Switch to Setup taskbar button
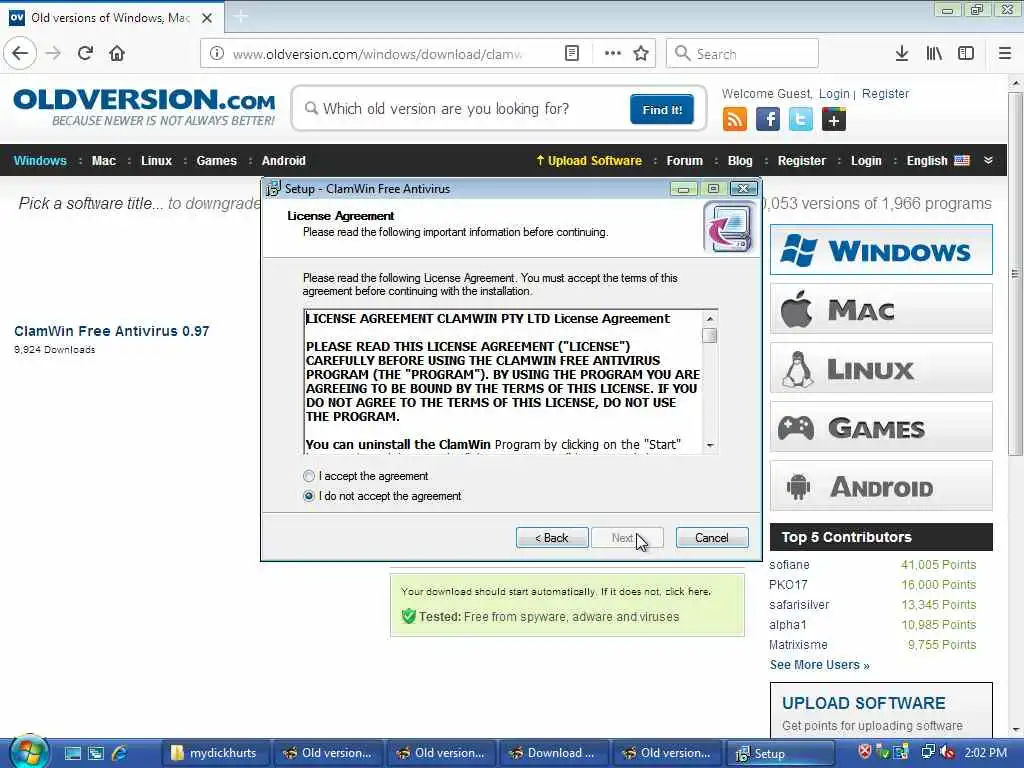This screenshot has height=768, width=1024. point(780,753)
